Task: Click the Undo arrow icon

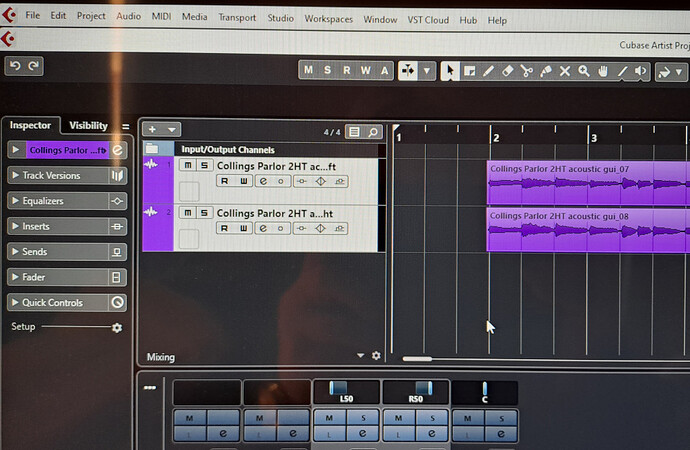Action: coord(15,66)
